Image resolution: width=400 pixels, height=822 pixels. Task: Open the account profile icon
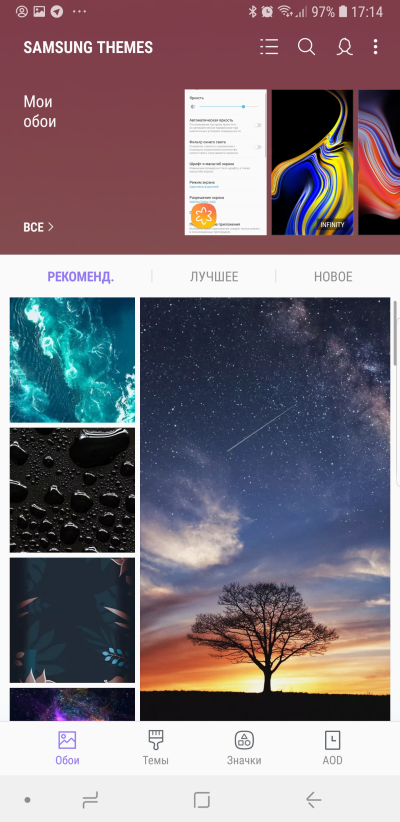click(344, 47)
